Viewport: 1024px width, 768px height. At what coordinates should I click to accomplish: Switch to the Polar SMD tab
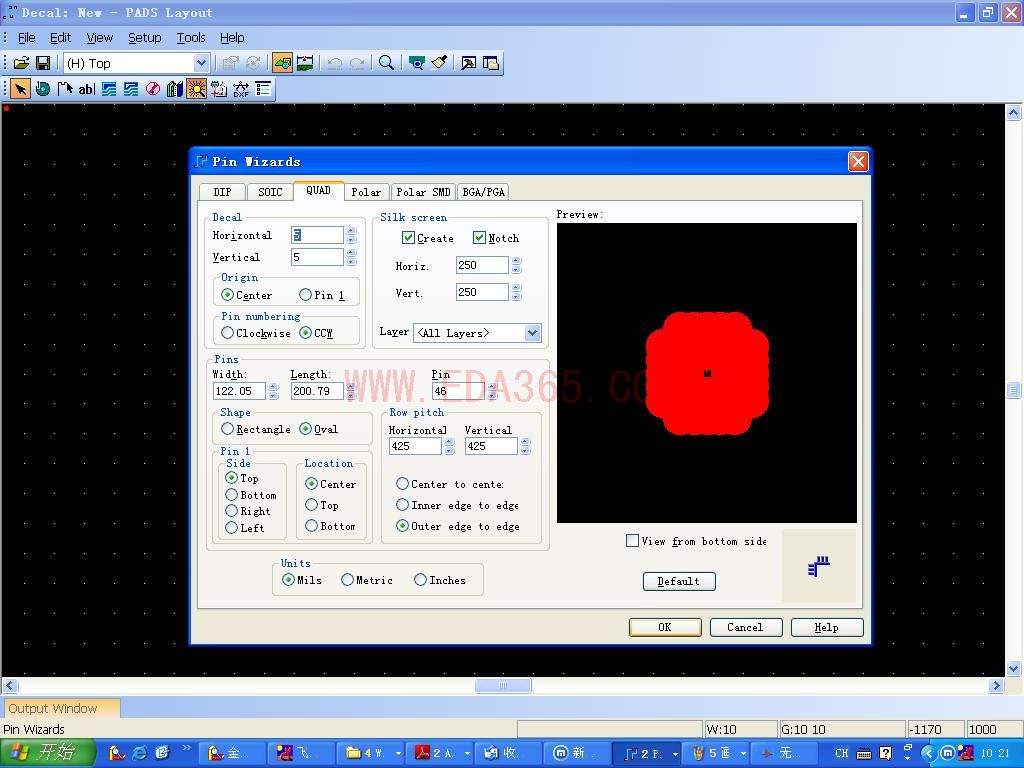click(x=423, y=192)
